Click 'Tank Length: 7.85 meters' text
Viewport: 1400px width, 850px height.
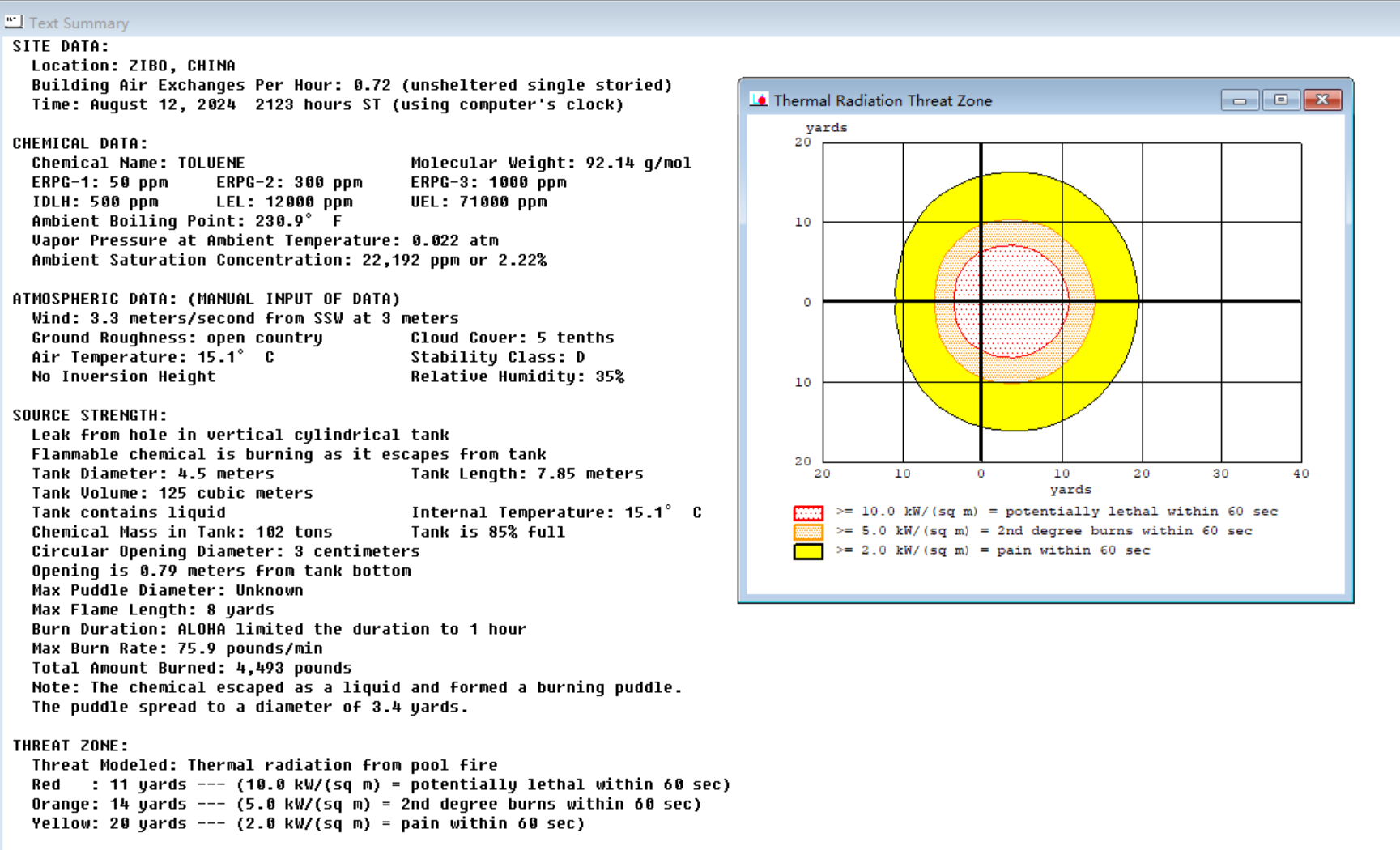(x=526, y=474)
